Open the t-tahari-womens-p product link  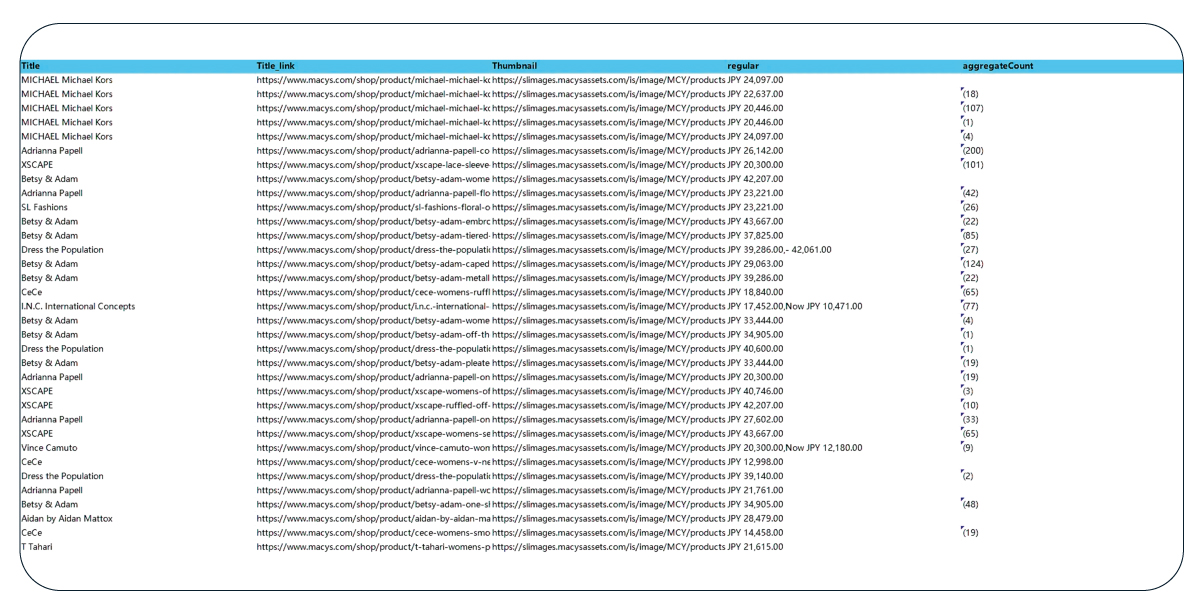tap(373, 547)
